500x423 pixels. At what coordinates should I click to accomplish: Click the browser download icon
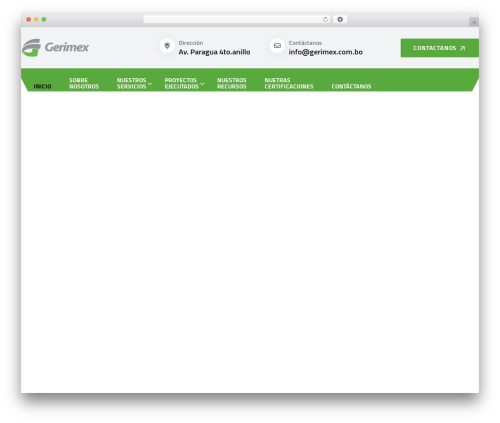click(340, 20)
